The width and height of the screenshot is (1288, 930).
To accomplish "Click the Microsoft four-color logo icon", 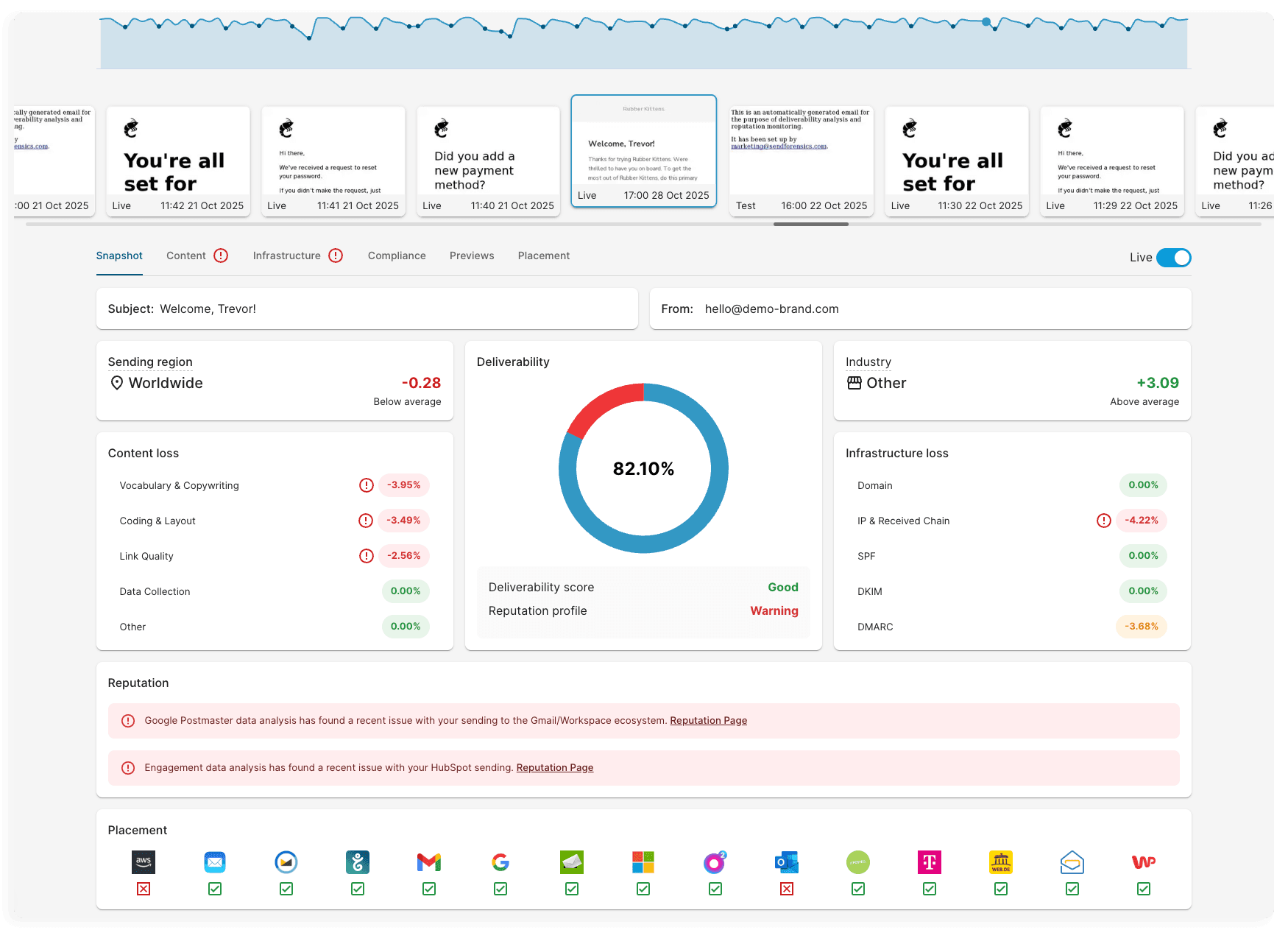I will point(643,862).
